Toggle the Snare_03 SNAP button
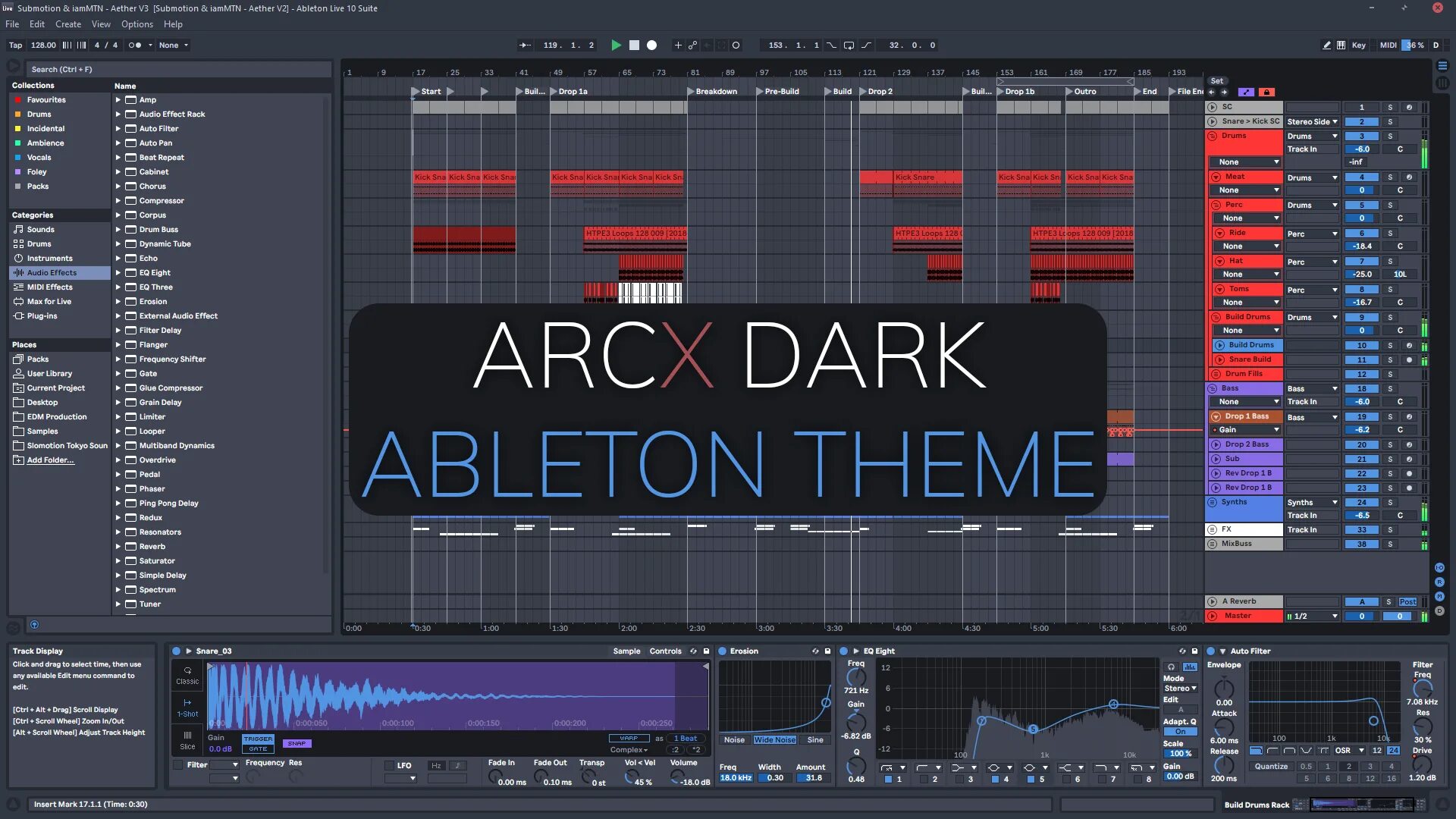 tap(297, 744)
